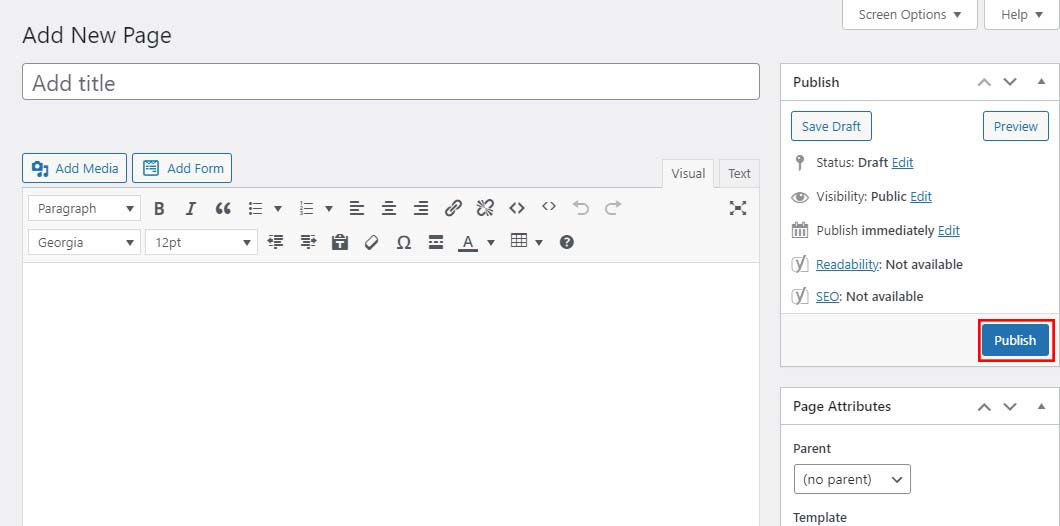Click the Add title field
1060x526 pixels.
tap(391, 82)
